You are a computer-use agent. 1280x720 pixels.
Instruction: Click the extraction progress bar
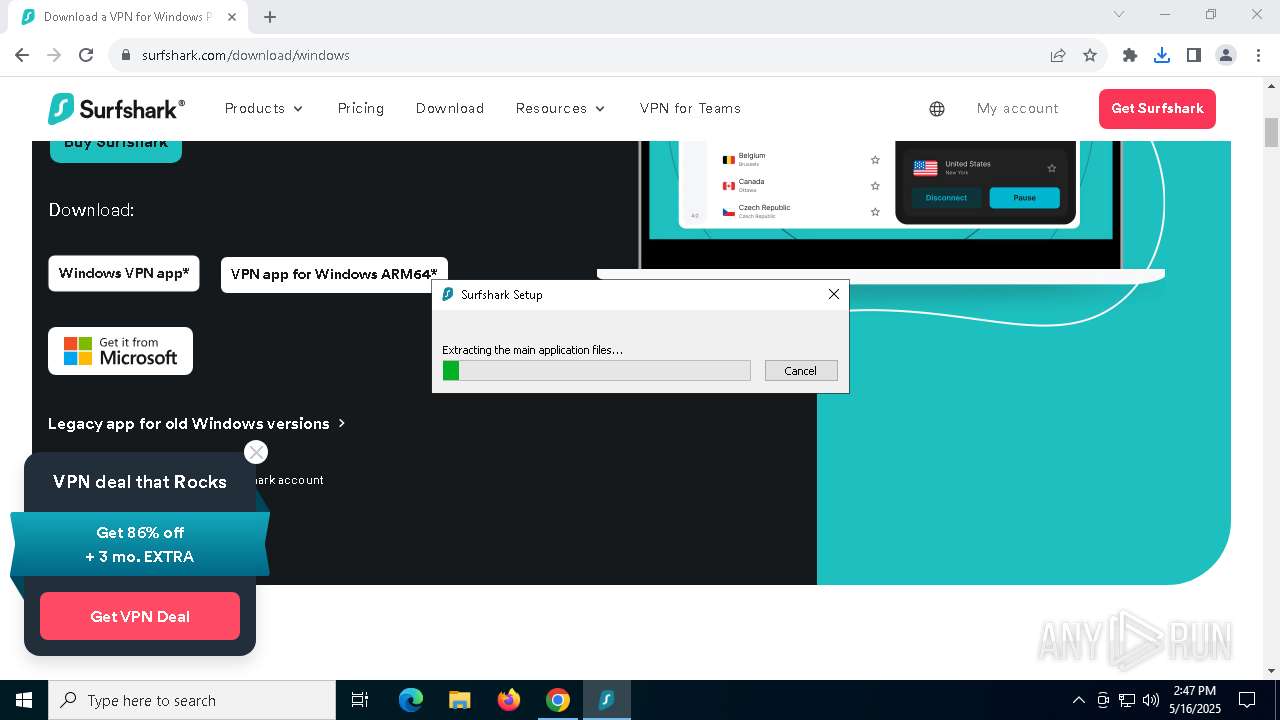coord(596,371)
